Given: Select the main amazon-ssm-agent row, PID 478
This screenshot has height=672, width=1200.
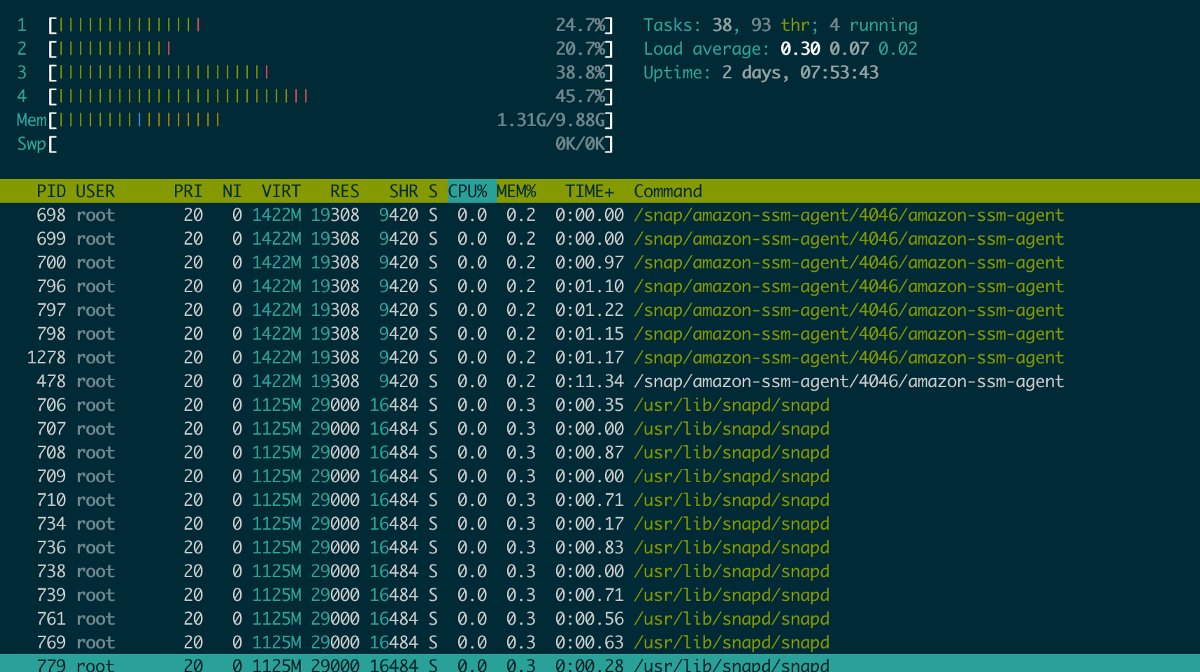Looking at the screenshot, I should click(600, 381).
